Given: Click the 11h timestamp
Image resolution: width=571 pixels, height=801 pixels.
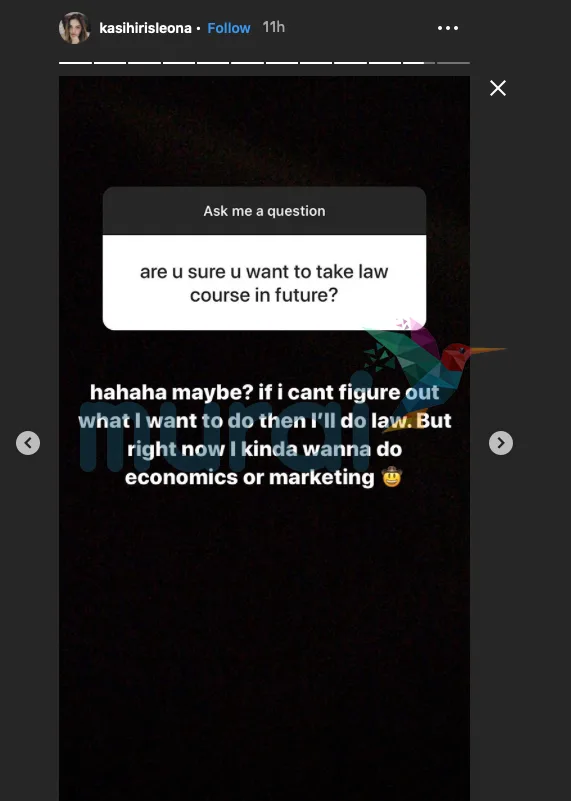Looking at the screenshot, I should (x=274, y=27).
